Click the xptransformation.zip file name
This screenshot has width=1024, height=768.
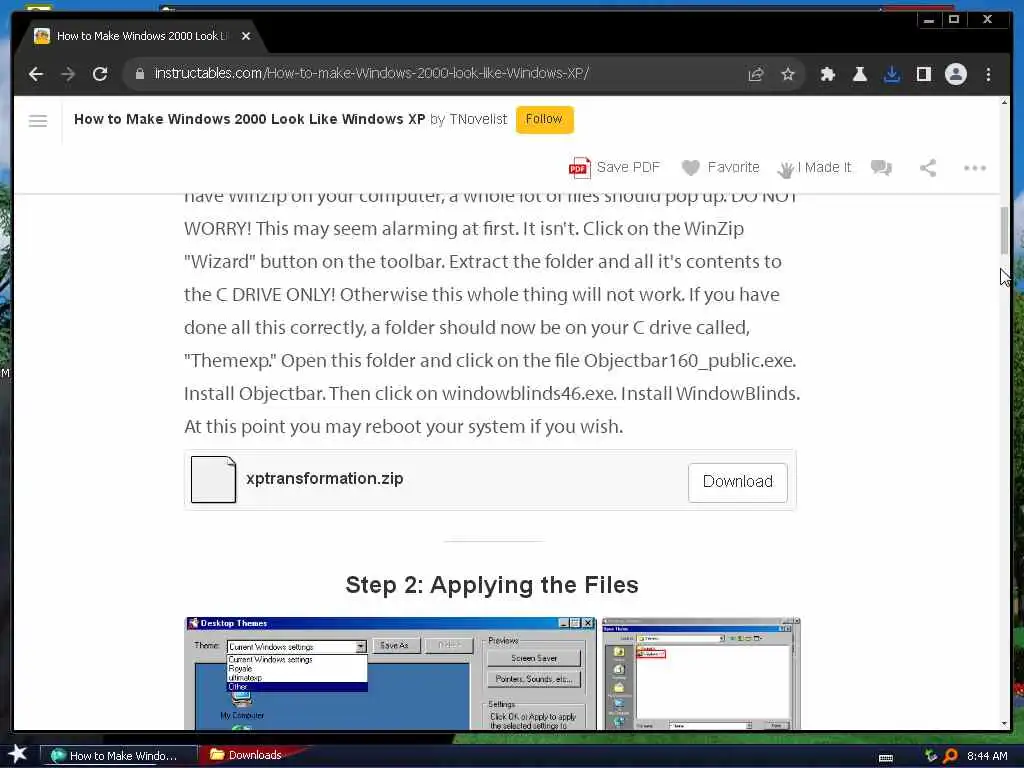click(x=325, y=479)
